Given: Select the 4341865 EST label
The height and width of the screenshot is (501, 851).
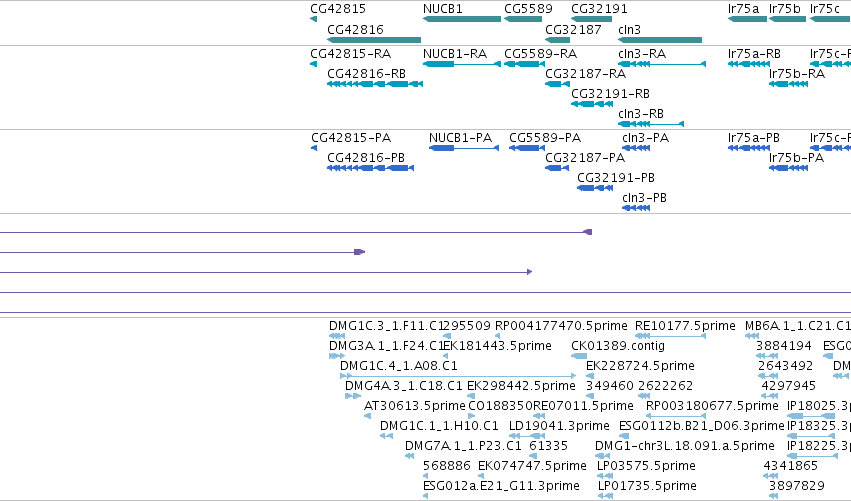Looking at the screenshot, I should (790, 466).
